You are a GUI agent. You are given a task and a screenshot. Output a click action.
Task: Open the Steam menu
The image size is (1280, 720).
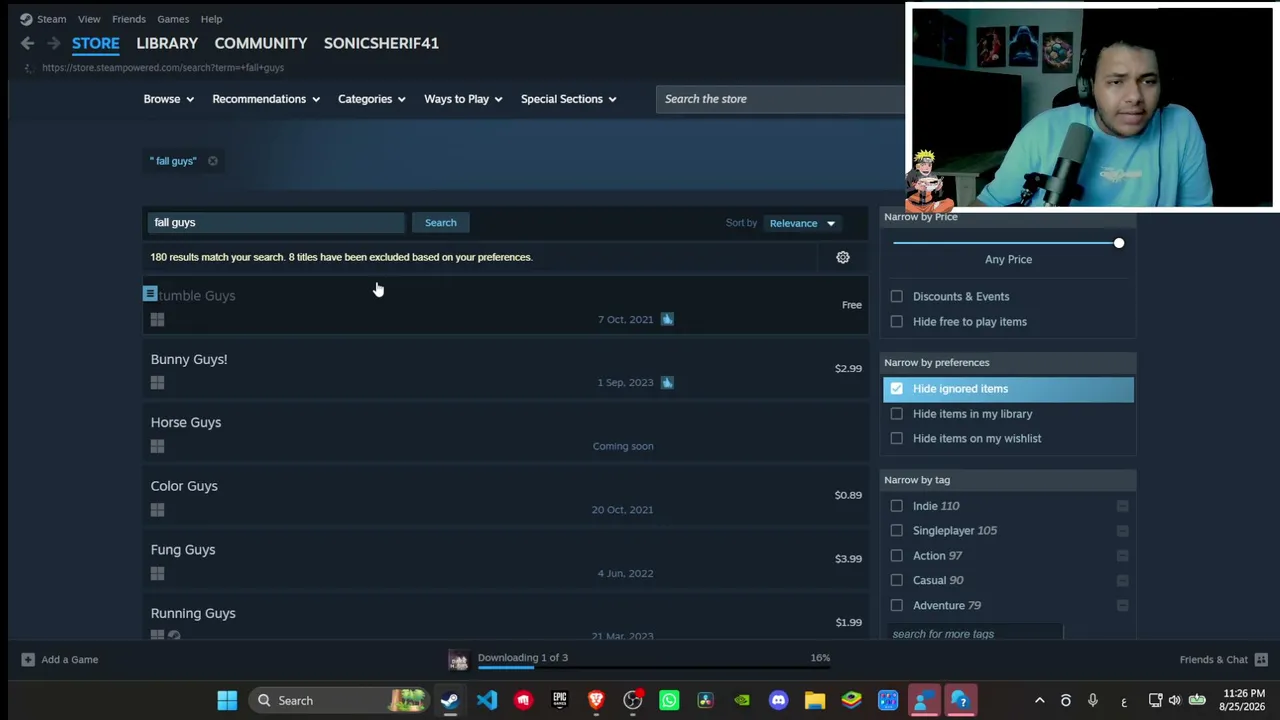point(51,19)
